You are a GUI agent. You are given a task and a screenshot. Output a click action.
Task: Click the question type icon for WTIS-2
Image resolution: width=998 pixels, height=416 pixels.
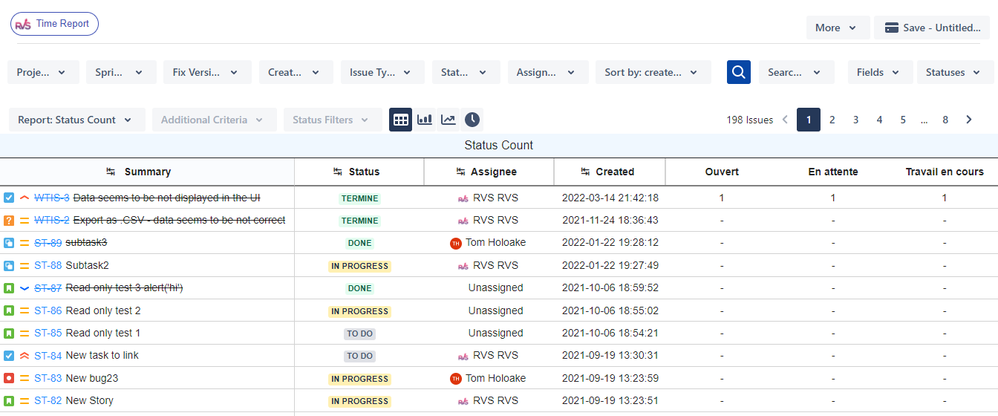pos(9,221)
